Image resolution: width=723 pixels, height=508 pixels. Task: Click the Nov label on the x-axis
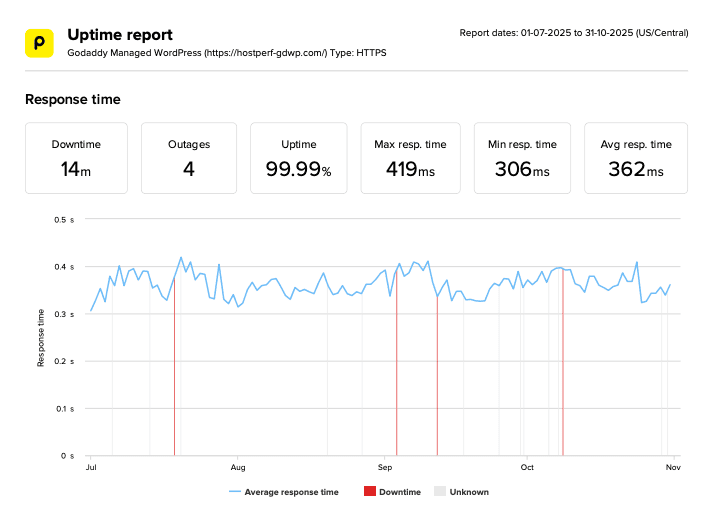tap(674, 467)
